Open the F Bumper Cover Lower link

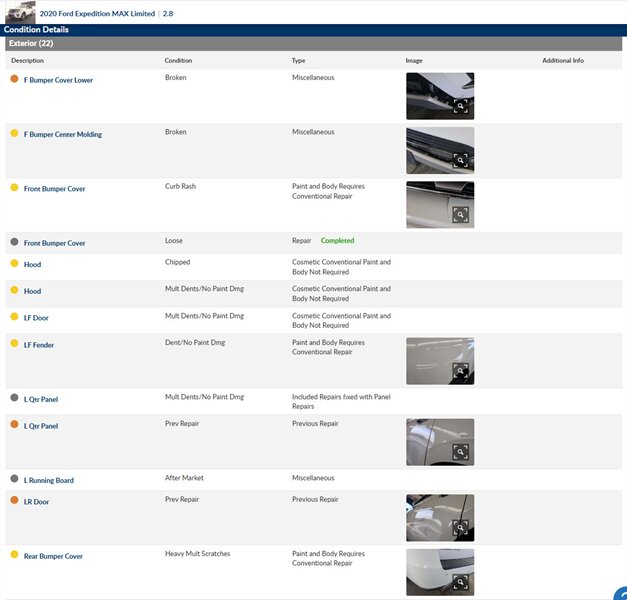58,80
